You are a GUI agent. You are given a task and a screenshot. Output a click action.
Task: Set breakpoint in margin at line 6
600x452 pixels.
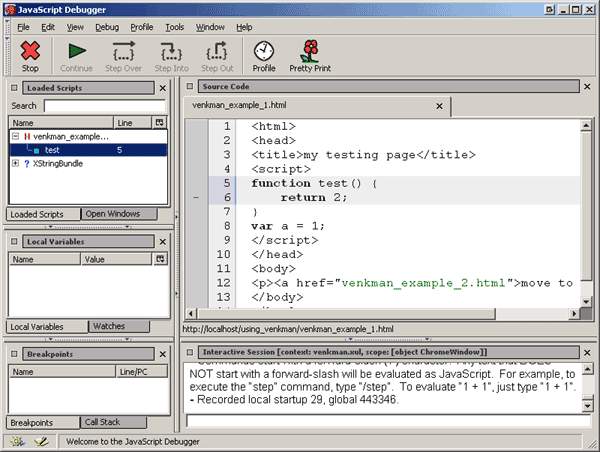[196, 197]
